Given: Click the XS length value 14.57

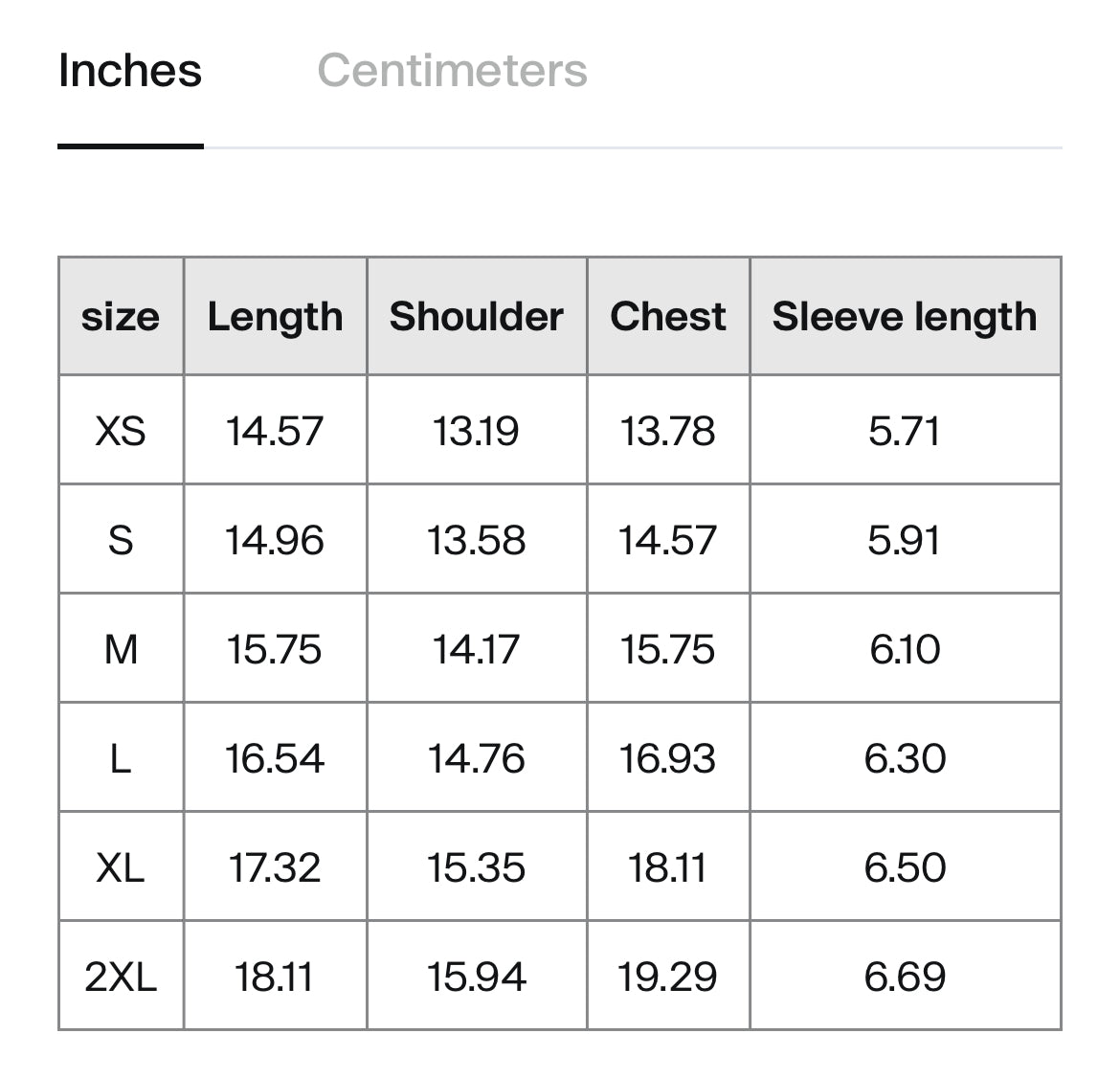Looking at the screenshot, I should 275,431.
